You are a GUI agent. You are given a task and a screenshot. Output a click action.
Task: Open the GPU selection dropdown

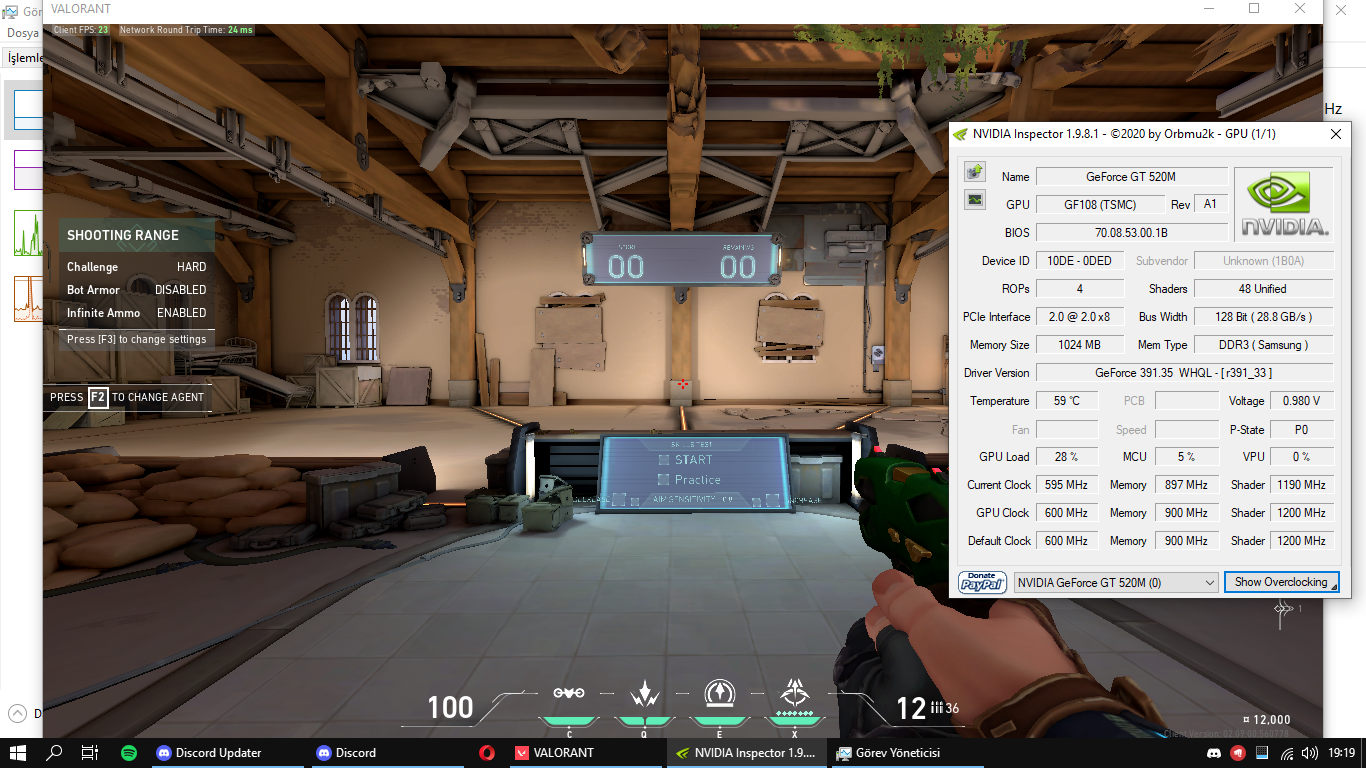[x=1116, y=582]
